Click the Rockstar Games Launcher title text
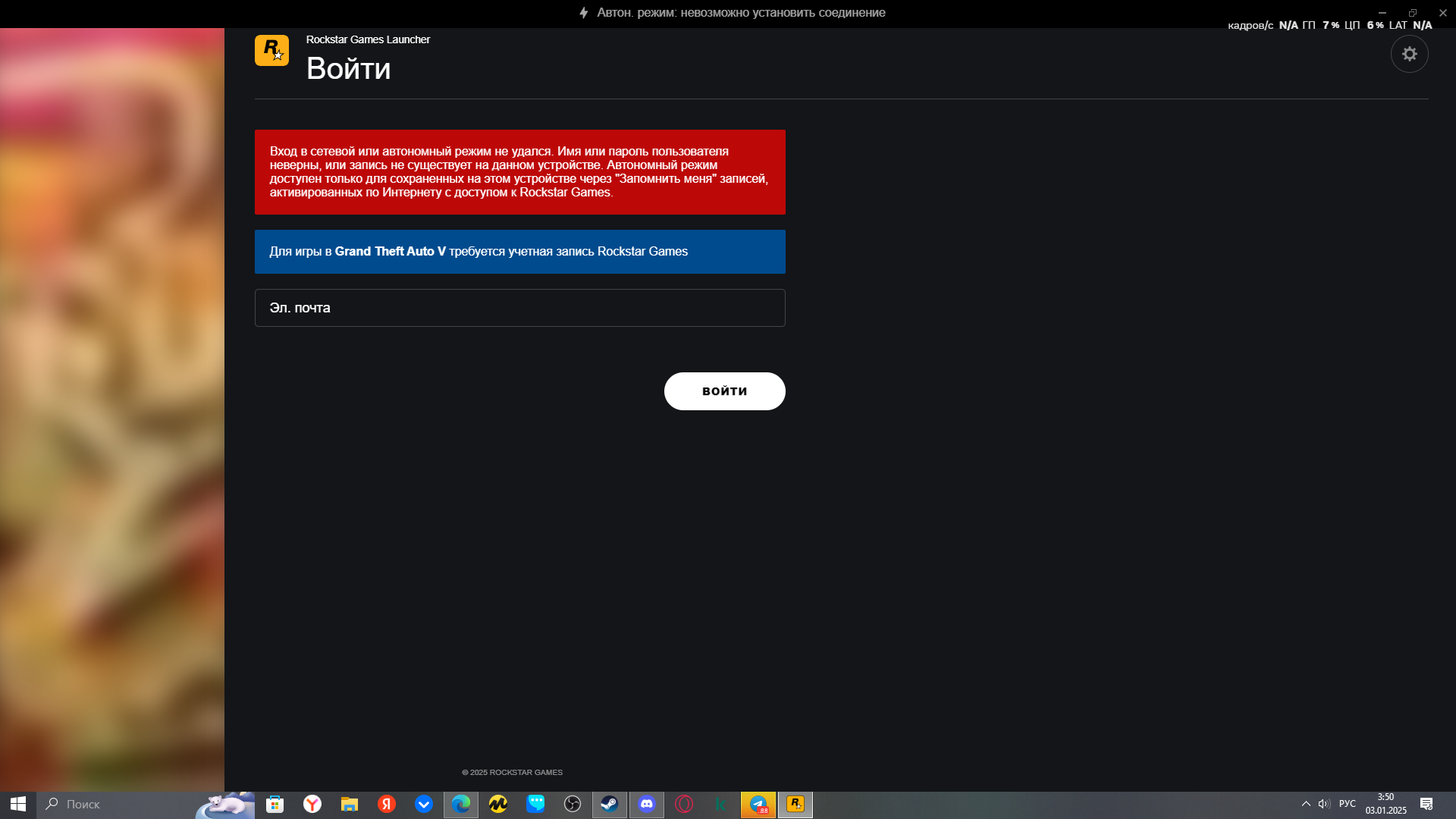 [x=368, y=39]
